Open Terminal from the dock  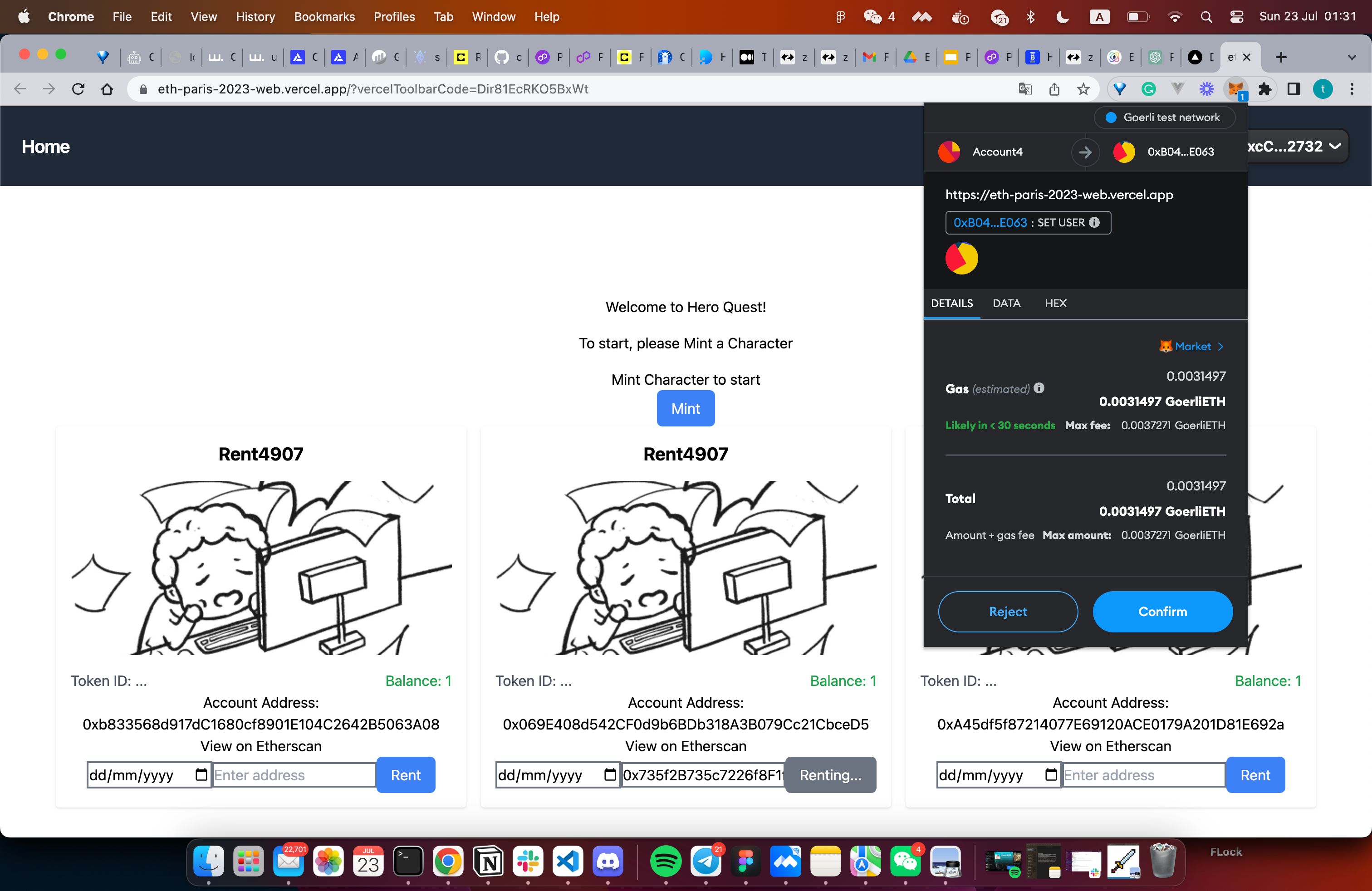(408, 862)
